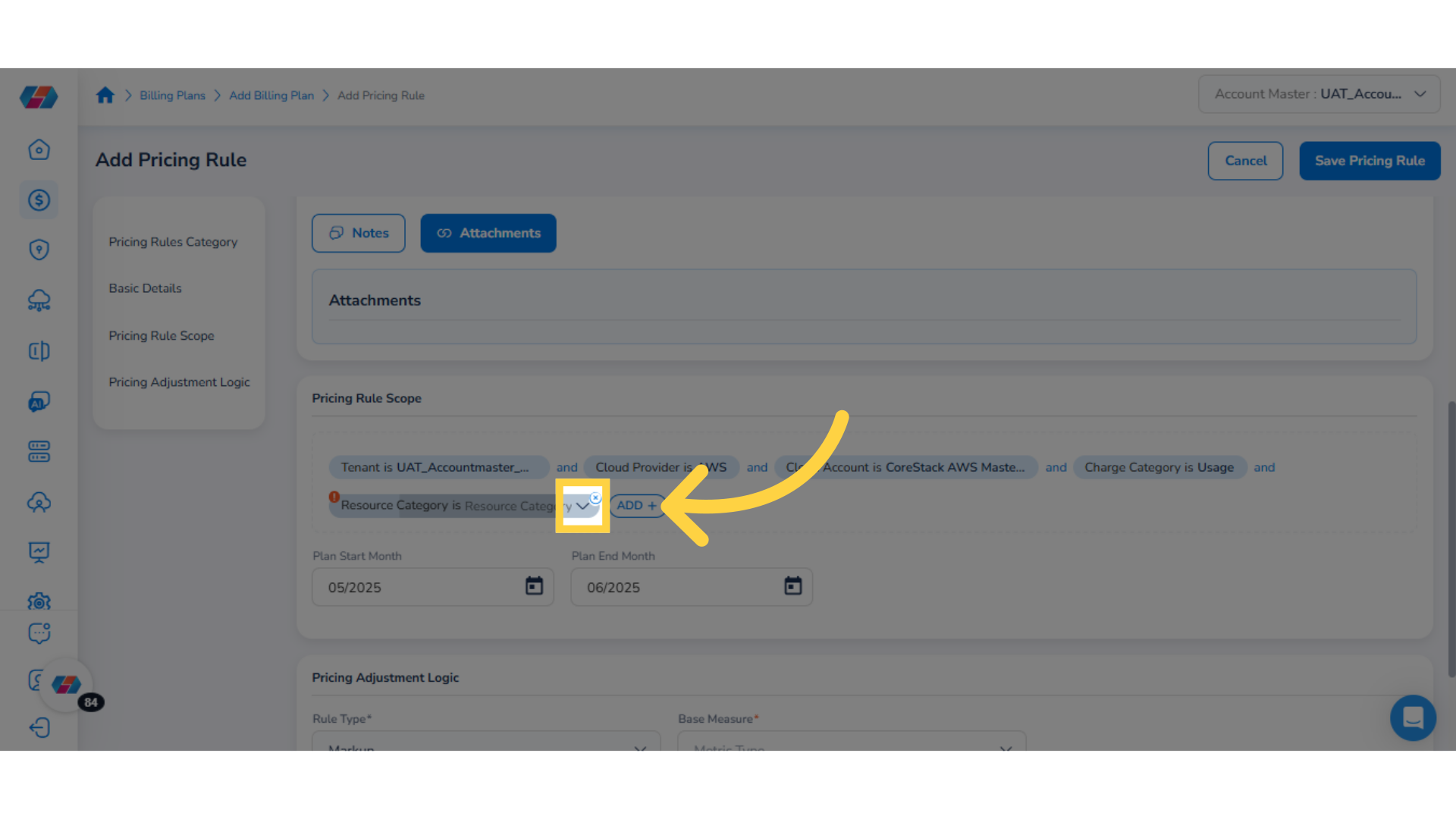Expand the Resource Category value dropdown
The height and width of the screenshot is (819, 1456).
[582, 506]
